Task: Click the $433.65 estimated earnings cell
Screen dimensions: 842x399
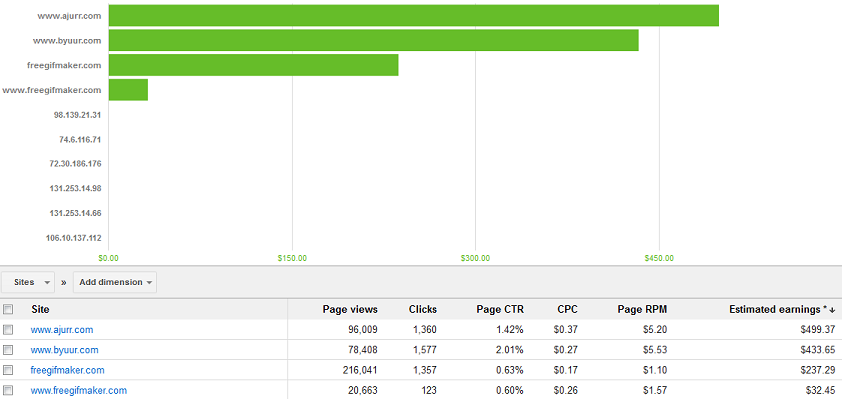Action: point(817,350)
